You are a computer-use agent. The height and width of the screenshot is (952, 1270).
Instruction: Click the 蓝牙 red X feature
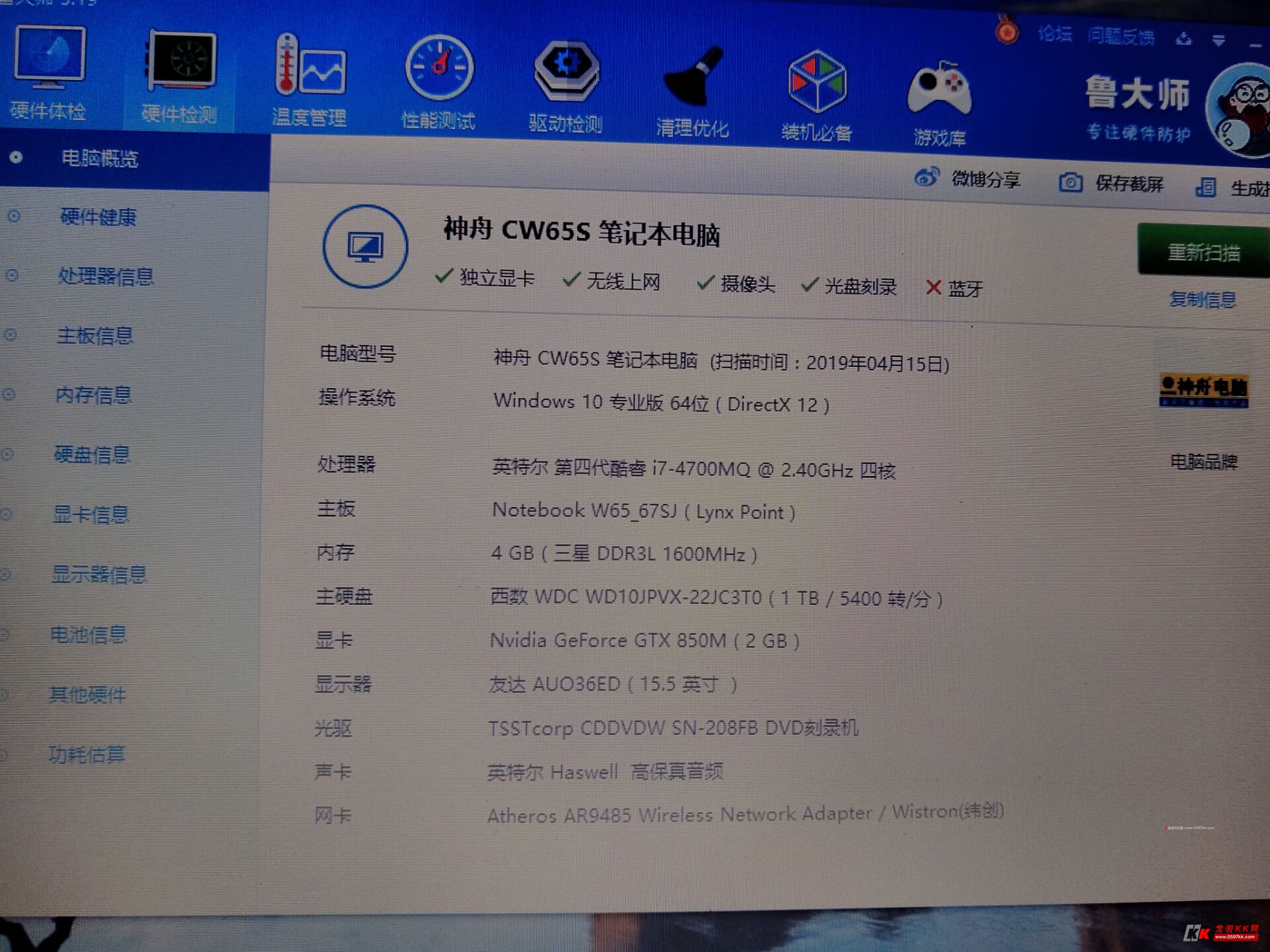pos(955,288)
